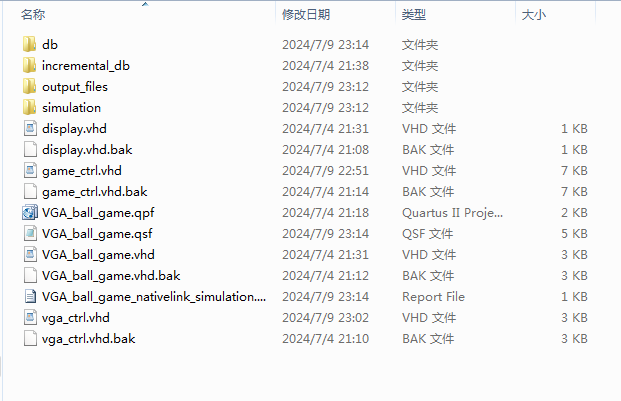The width and height of the screenshot is (621, 401).
Task: Sort by the 大小 column header
Action: click(534, 15)
